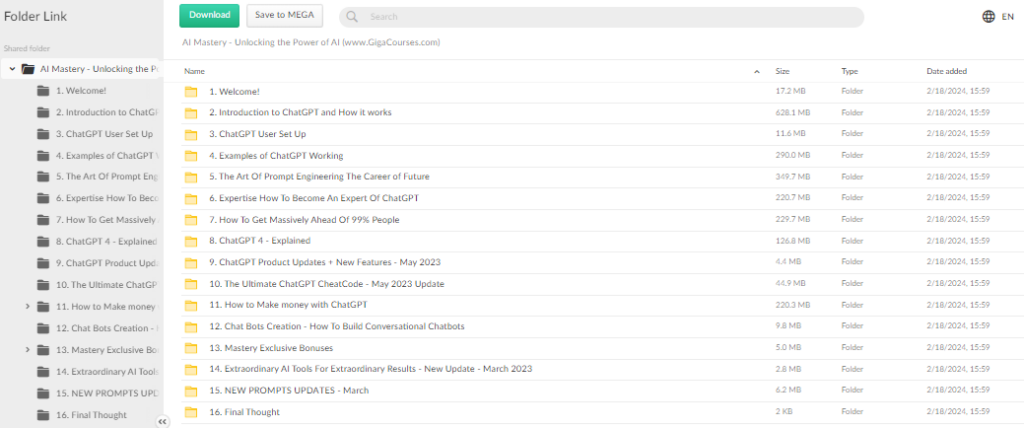Click folder icon beside '1. Welcome!' in file list
The image size is (1024, 428).
tap(191, 92)
